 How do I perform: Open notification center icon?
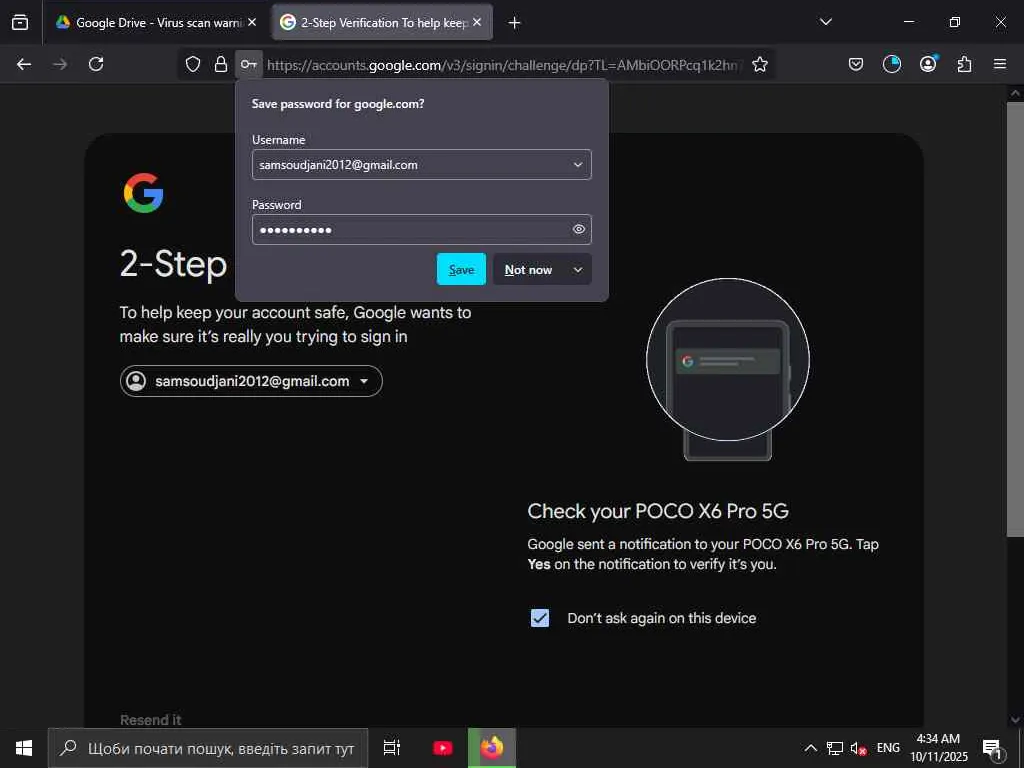993,748
